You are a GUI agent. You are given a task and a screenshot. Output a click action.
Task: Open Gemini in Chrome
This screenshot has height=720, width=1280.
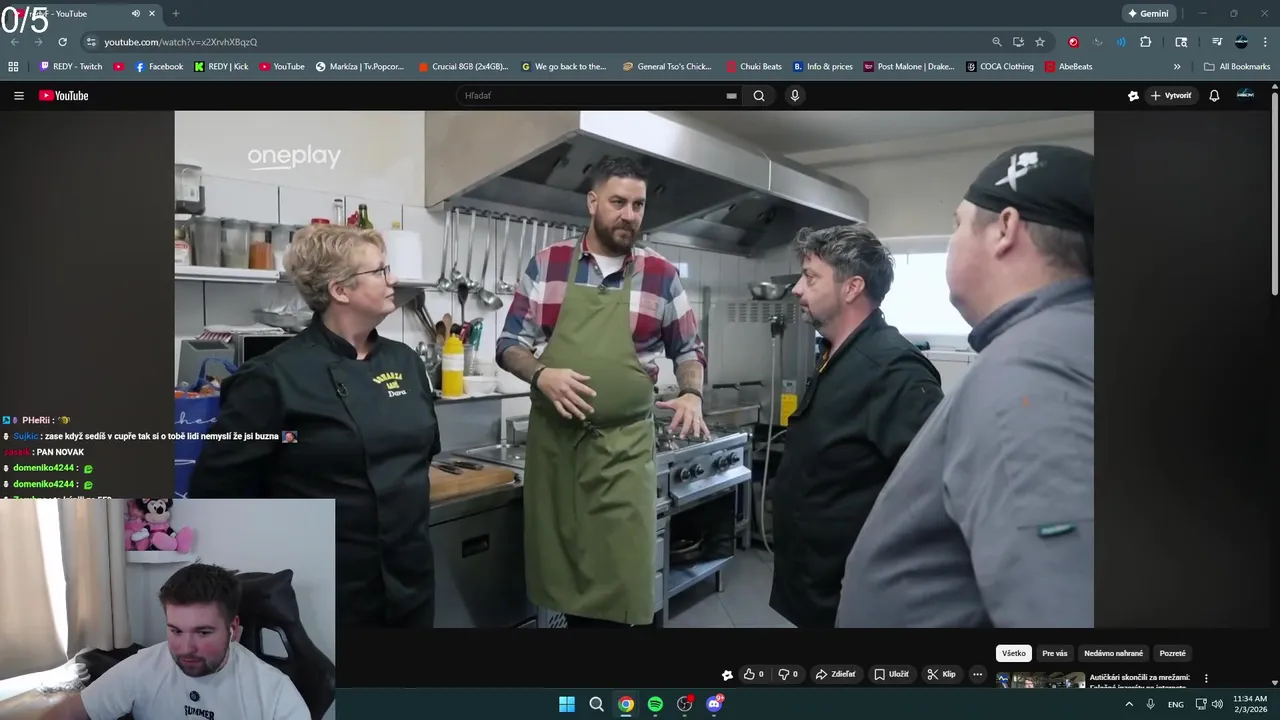coord(1148,14)
